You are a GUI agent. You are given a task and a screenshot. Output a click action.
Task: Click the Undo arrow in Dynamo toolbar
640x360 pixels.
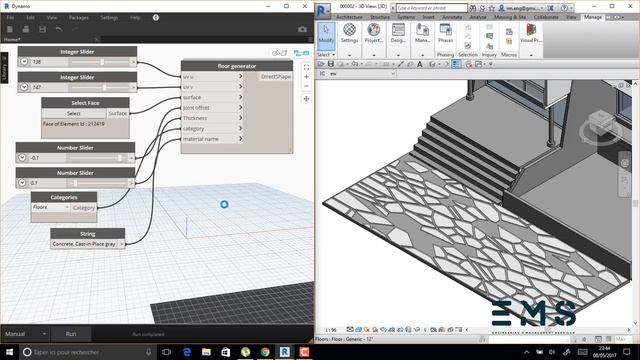pos(59,29)
